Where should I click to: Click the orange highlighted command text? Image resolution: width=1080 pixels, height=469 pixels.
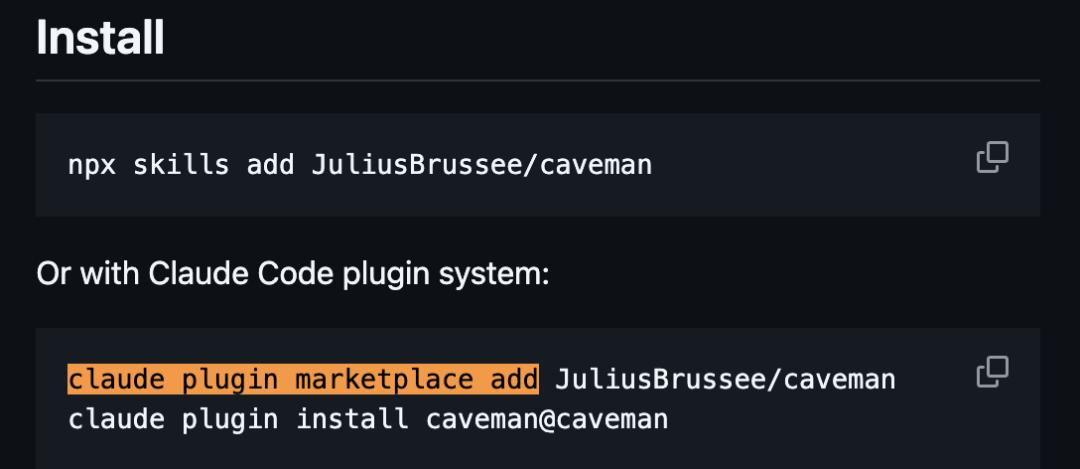click(x=302, y=380)
